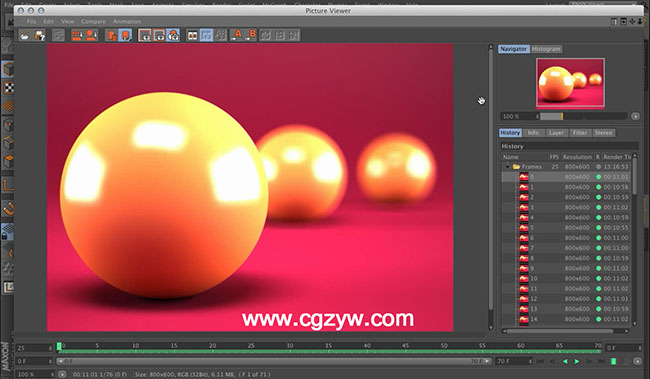
Task: Open the Animation menu
Action: point(127,22)
